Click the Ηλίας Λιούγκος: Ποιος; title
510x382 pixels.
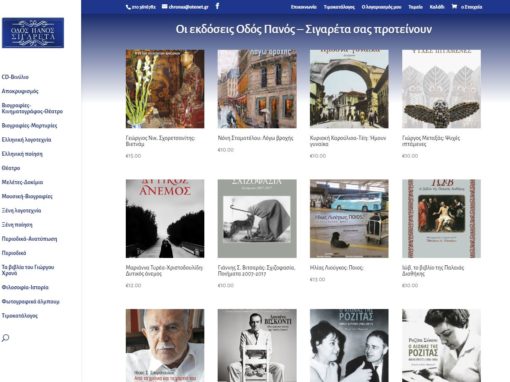point(336,268)
